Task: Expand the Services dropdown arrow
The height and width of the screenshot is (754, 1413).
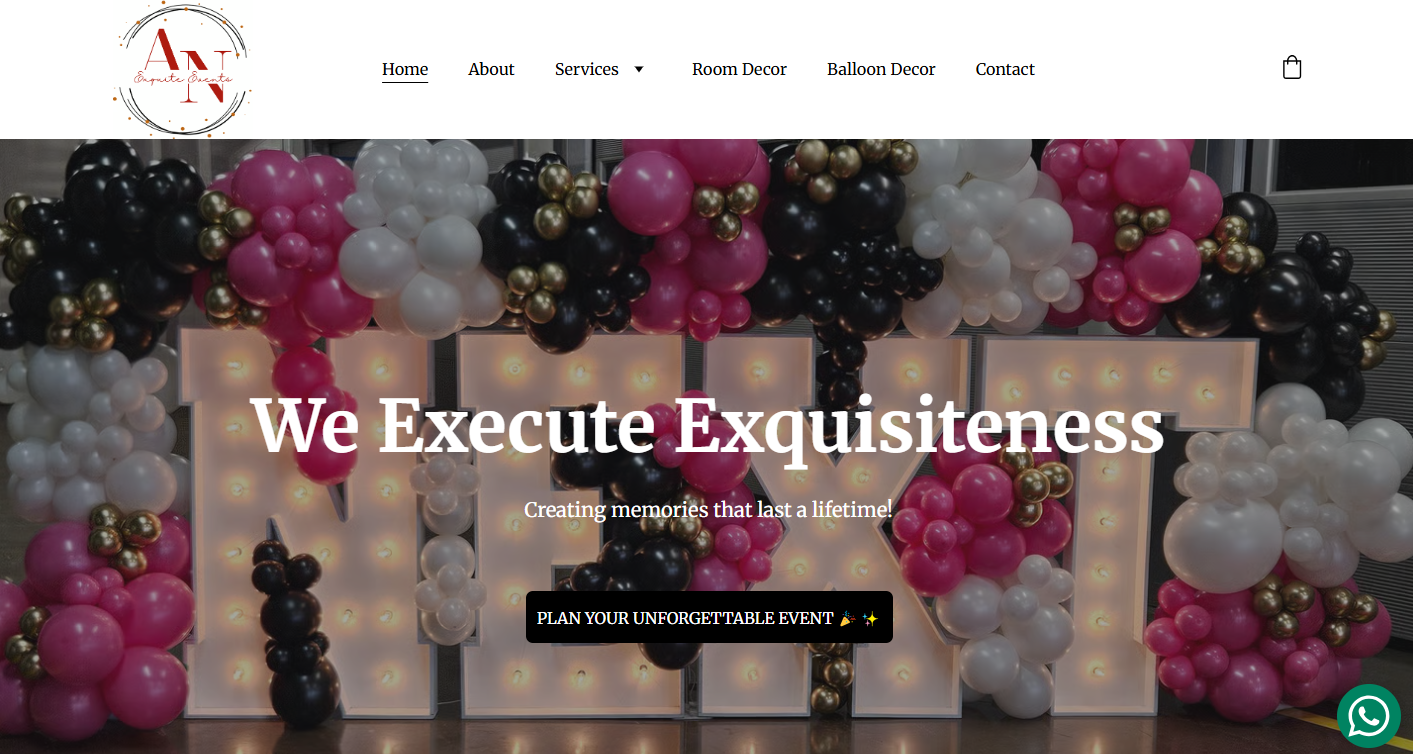Action: (x=639, y=69)
